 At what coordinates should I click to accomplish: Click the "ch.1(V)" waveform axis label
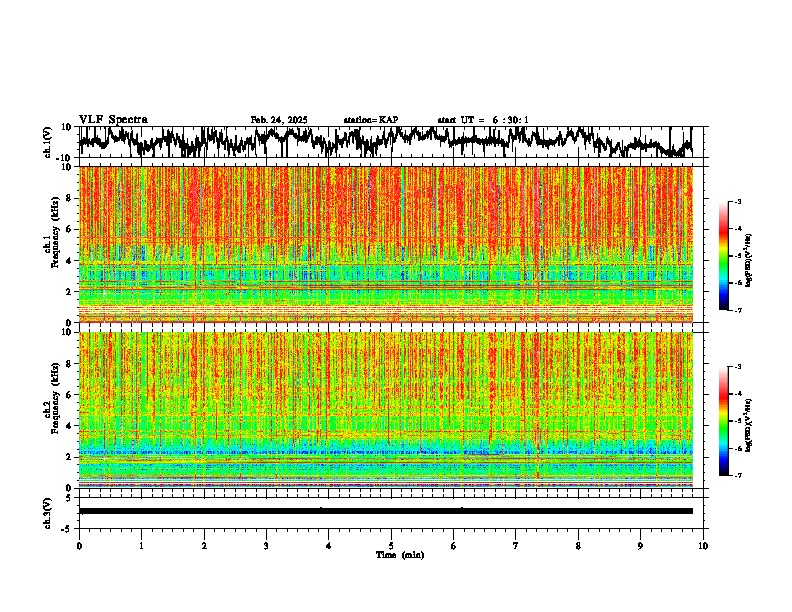48,142
